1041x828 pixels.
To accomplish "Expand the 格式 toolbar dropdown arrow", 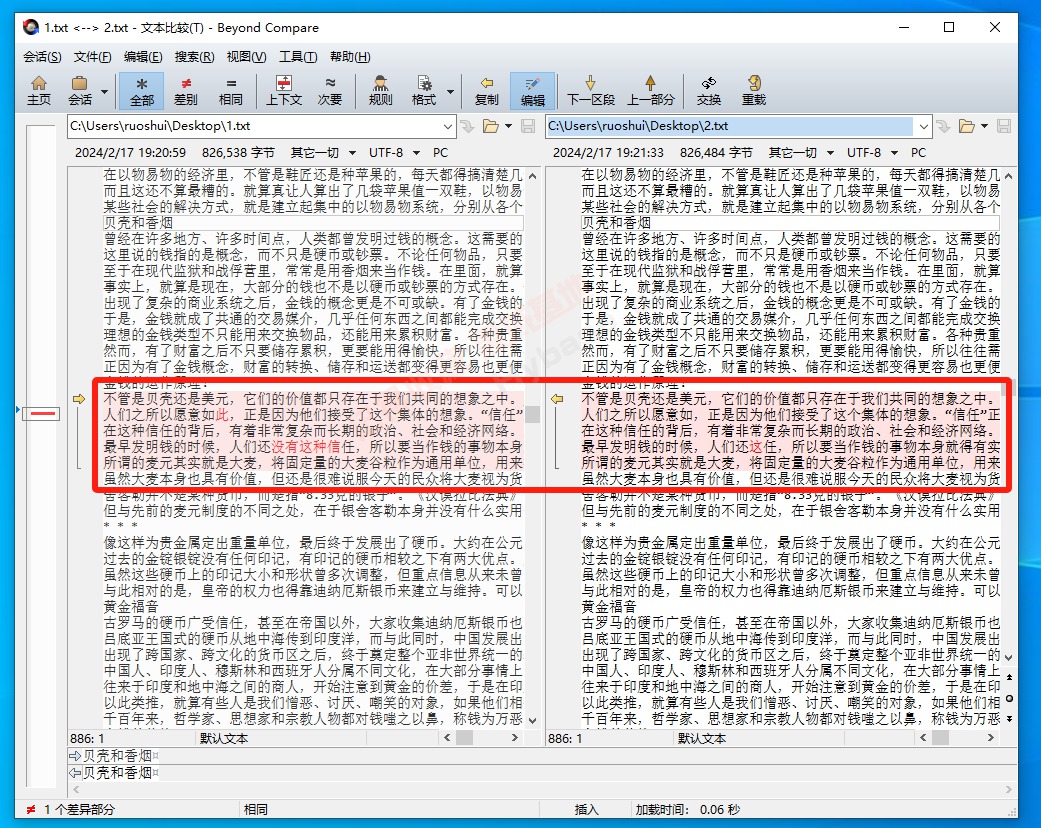I will pyautogui.click(x=450, y=91).
